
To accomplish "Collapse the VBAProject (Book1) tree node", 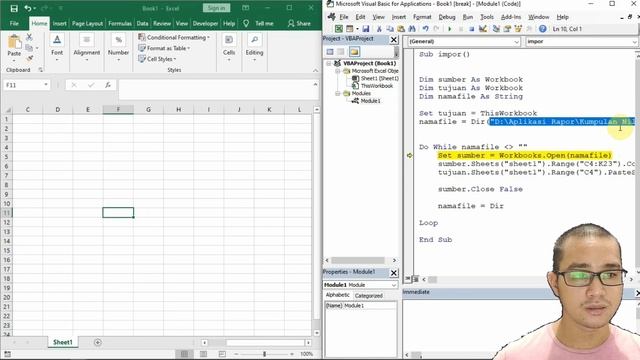I will pyautogui.click(x=328, y=64).
